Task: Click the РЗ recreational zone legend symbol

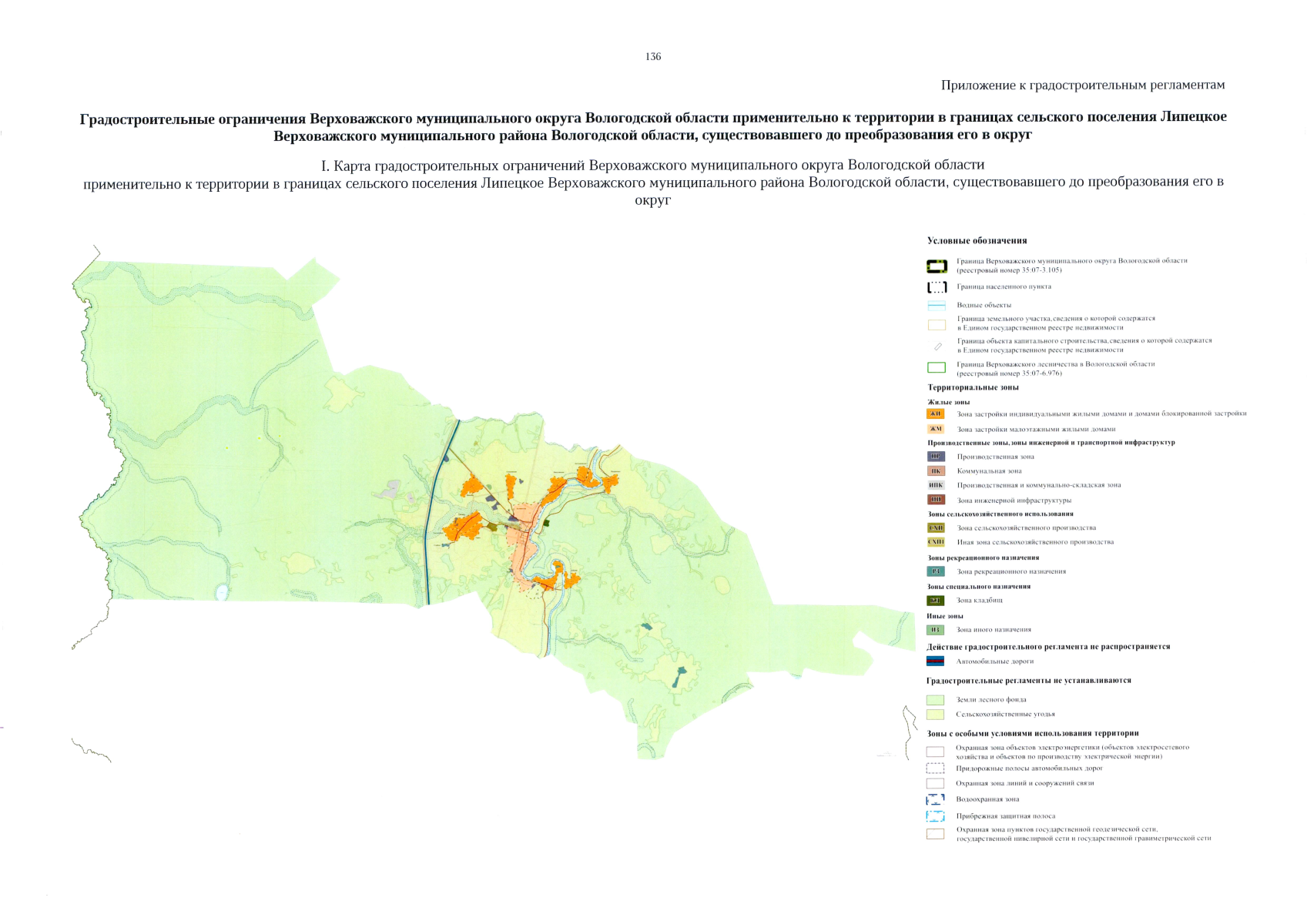Action: pos(935,572)
